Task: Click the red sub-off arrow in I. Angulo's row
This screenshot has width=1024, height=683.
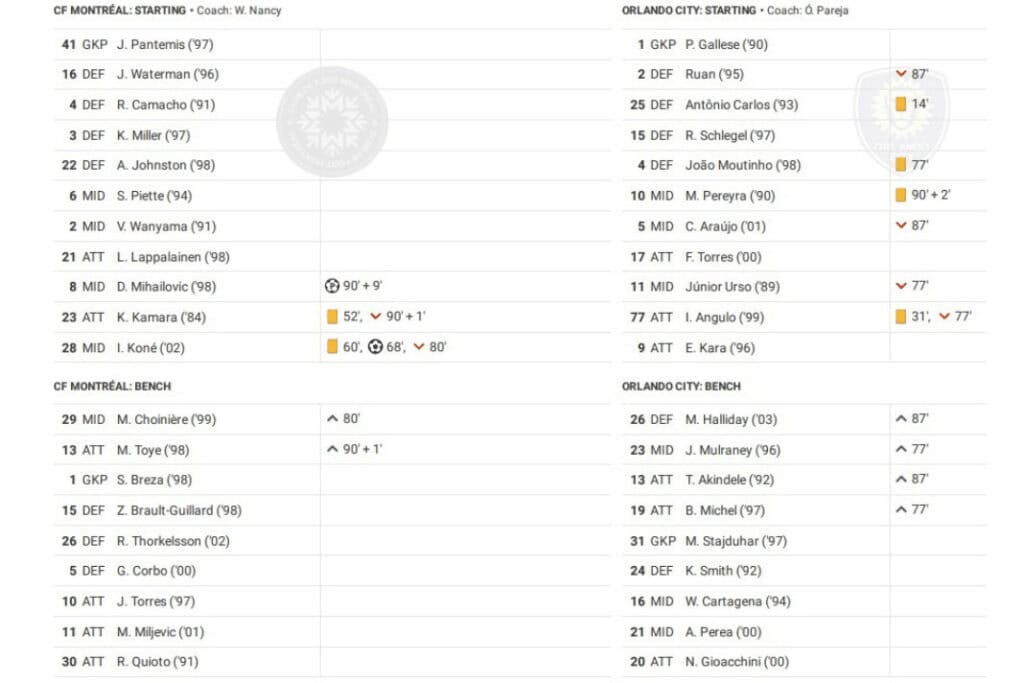Action: pos(945,317)
